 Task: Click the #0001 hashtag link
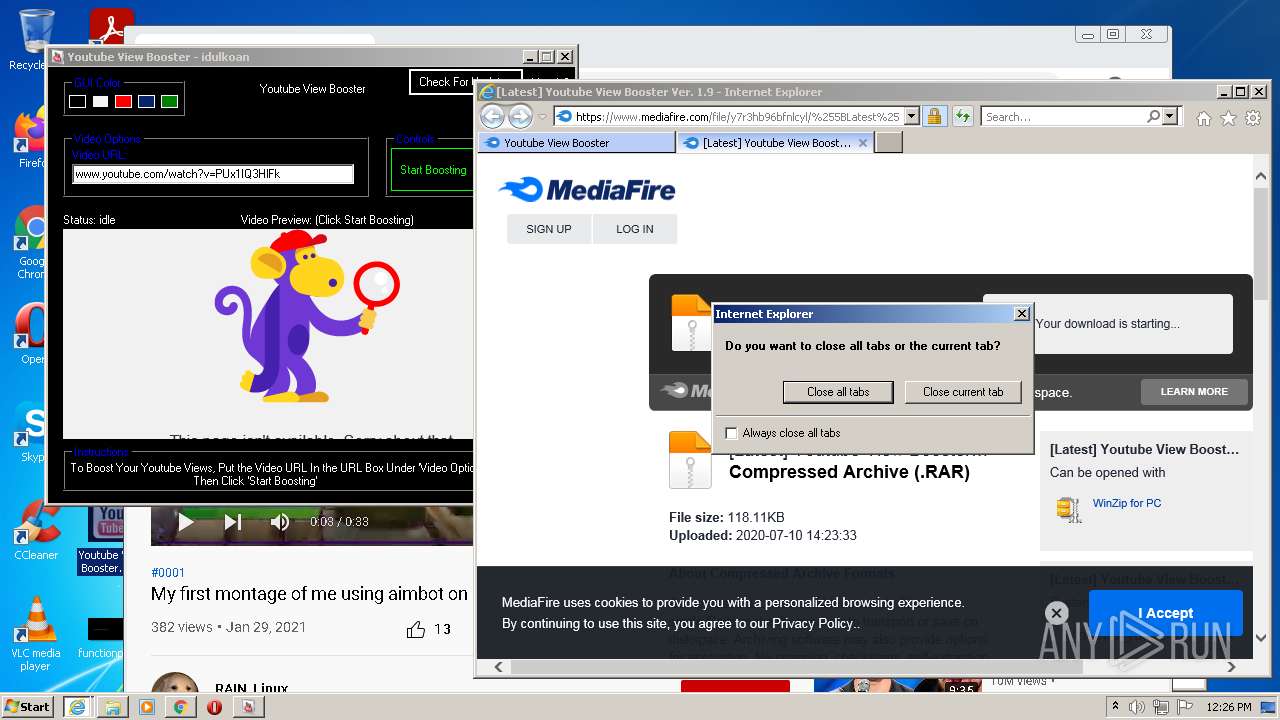(x=168, y=573)
